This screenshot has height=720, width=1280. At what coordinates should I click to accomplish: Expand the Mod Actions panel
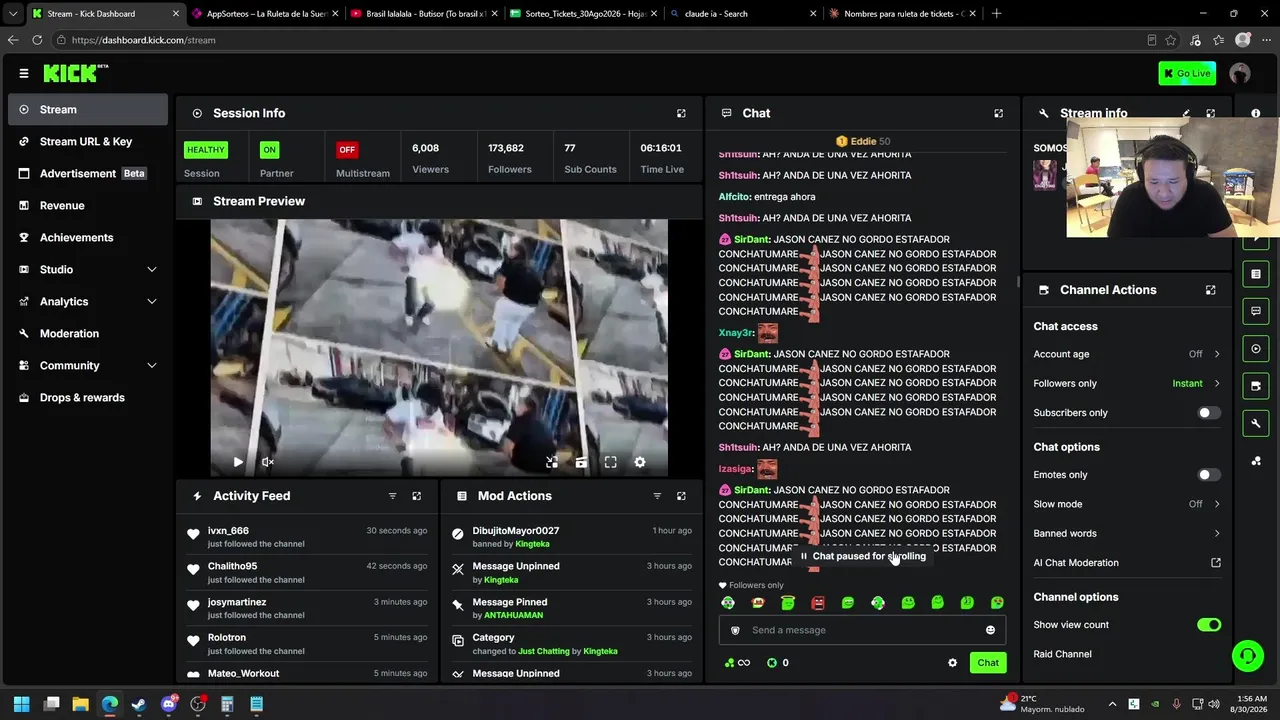pyautogui.click(x=681, y=496)
